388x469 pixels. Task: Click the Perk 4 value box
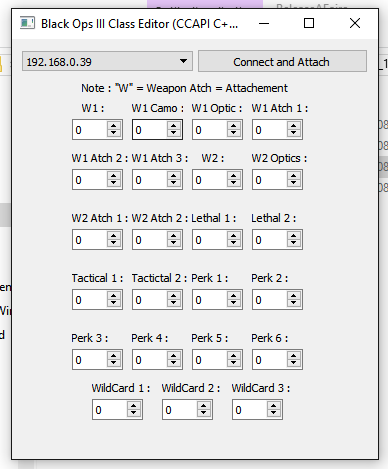149,360
